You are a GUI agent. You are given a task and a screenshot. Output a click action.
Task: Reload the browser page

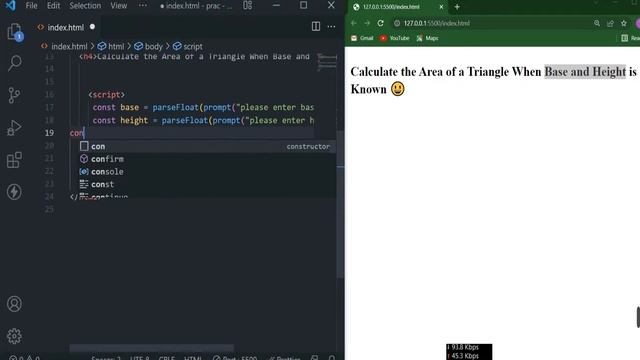click(380, 23)
